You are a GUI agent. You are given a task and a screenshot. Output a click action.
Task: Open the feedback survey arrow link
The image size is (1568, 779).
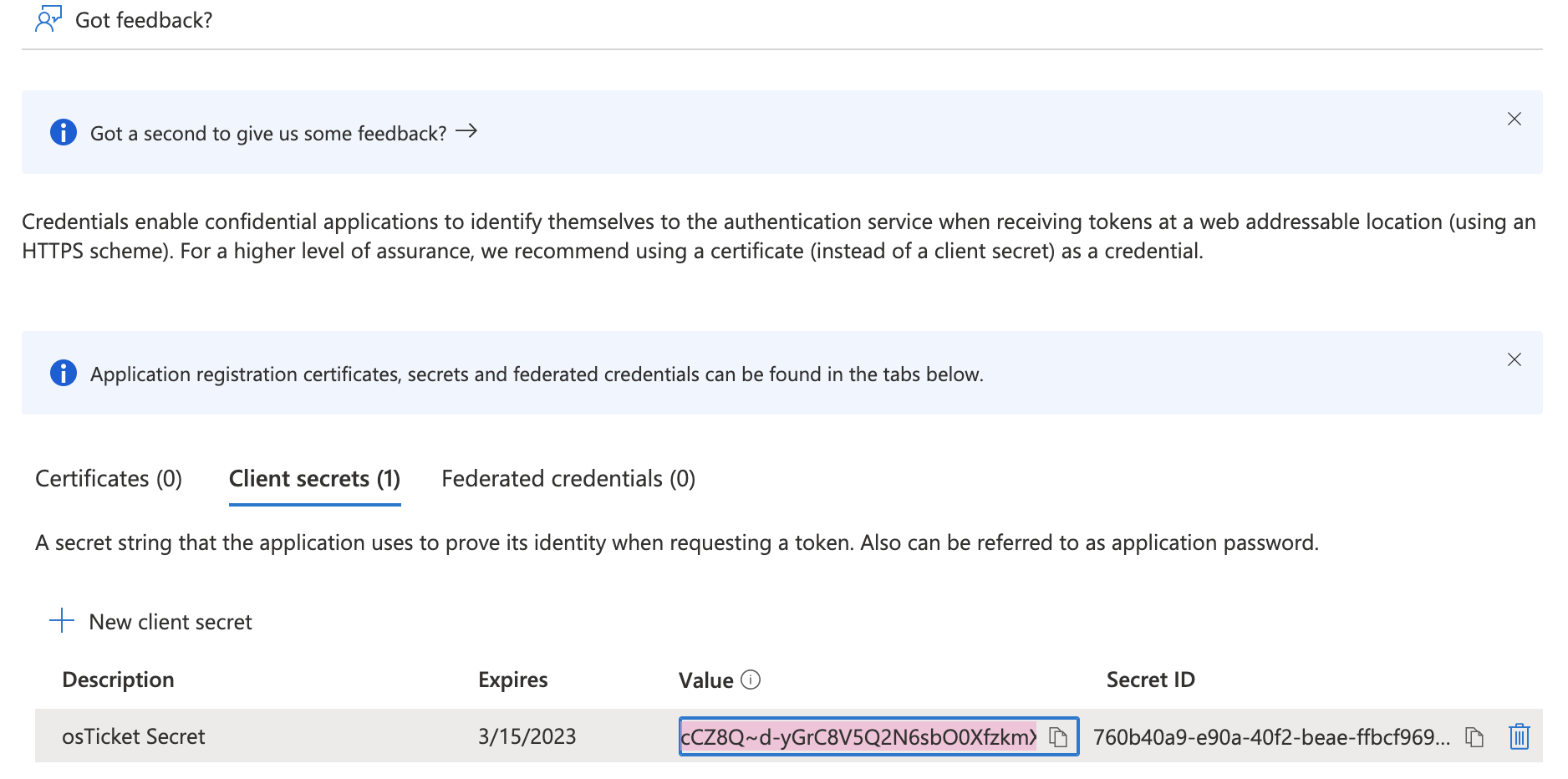(x=467, y=130)
